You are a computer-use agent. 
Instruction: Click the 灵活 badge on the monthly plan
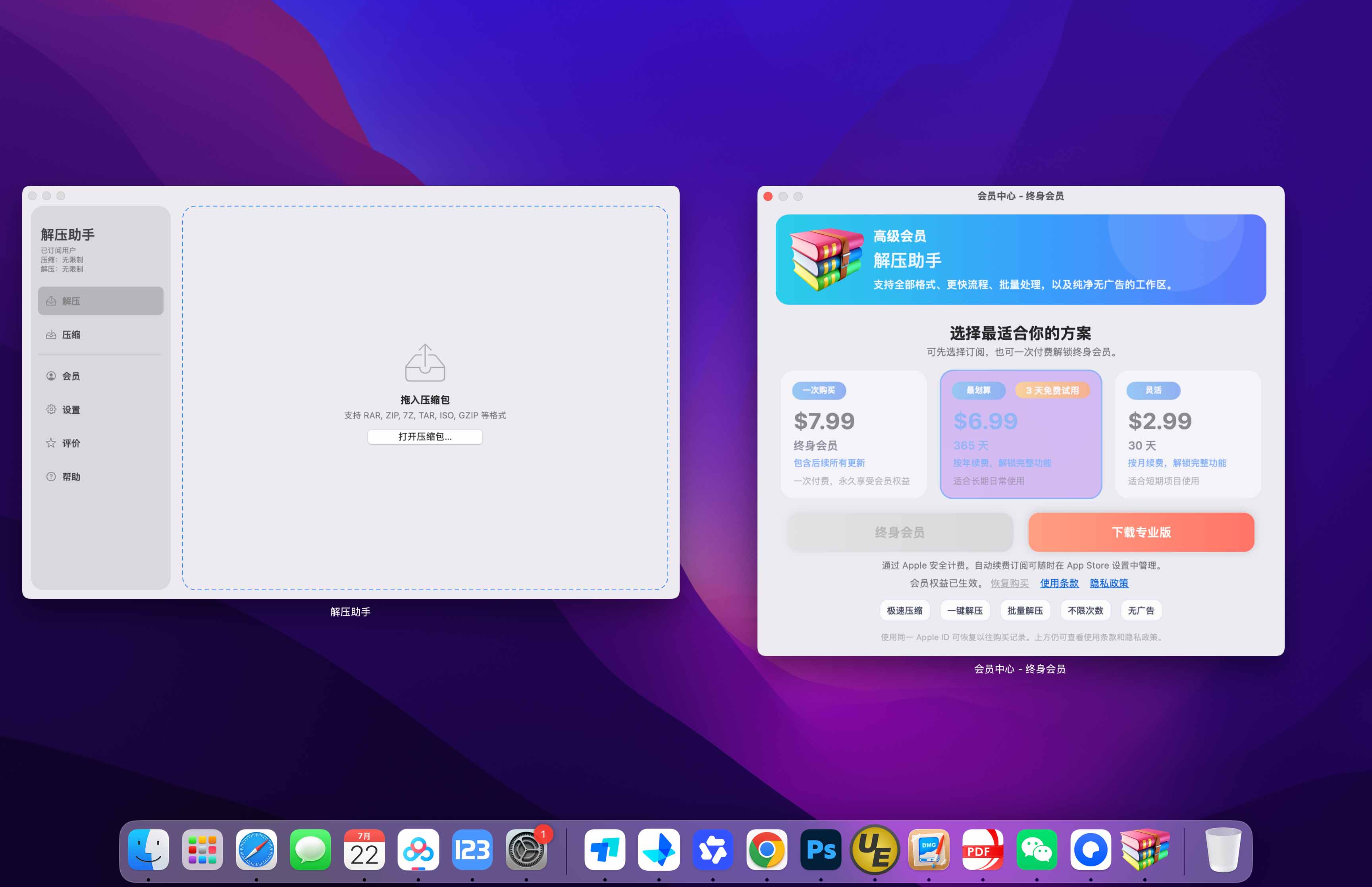click(1153, 391)
